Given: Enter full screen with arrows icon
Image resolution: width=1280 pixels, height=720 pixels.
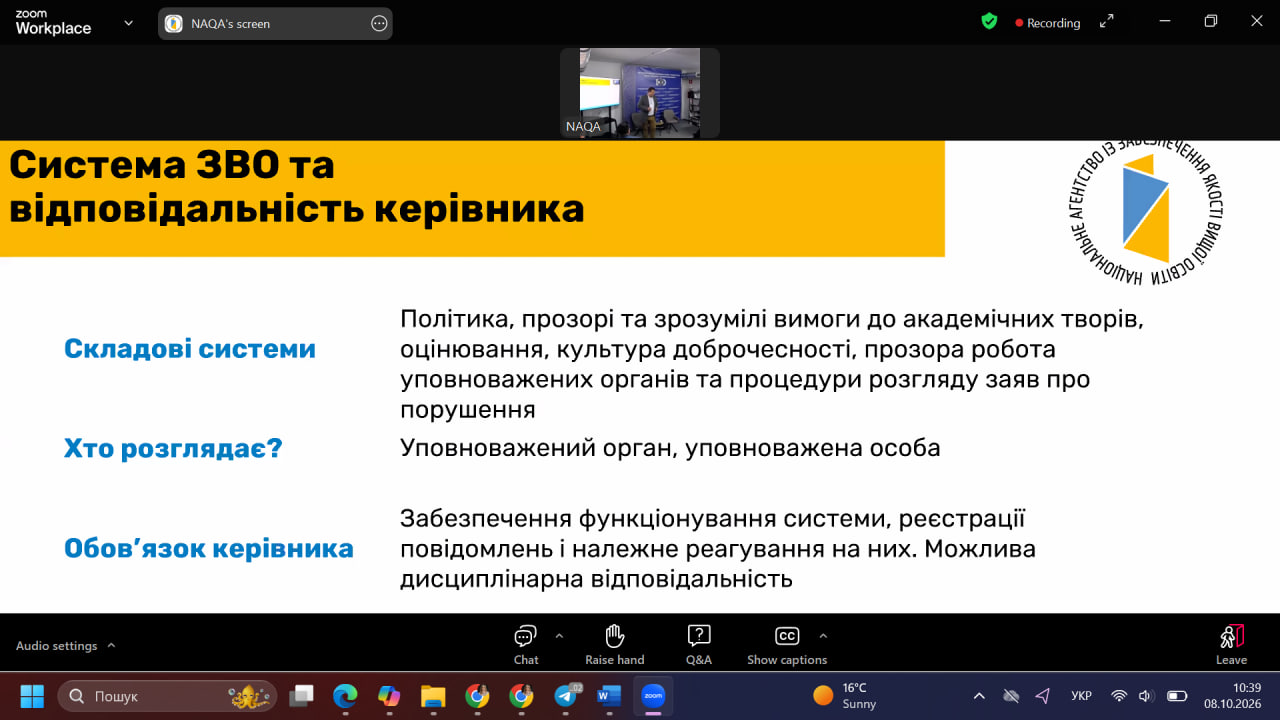Looking at the screenshot, I should tap(1106, 21).
